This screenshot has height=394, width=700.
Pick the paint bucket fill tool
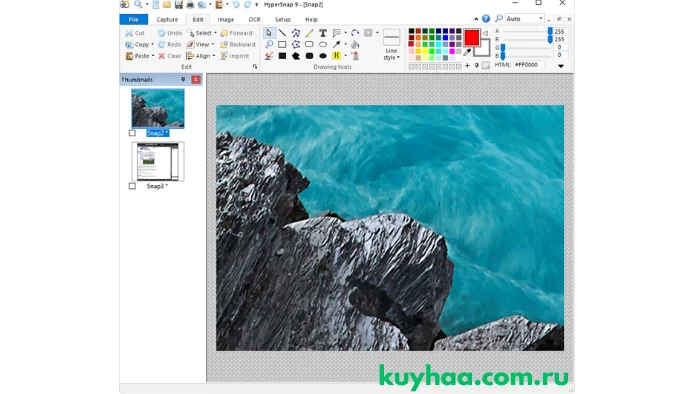point(355,45)
